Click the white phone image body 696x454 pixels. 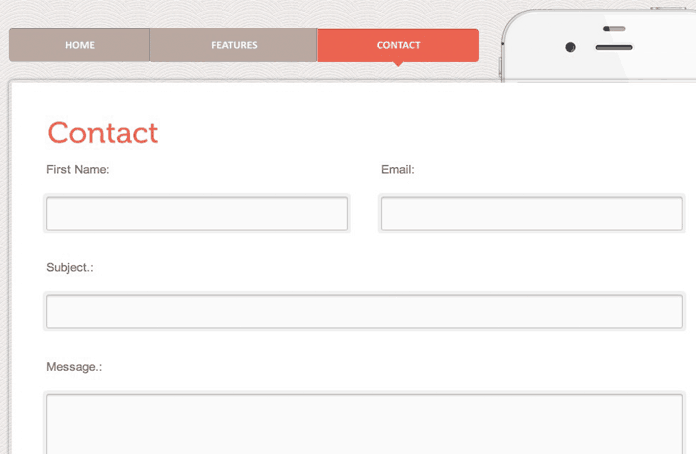(599, 46)
